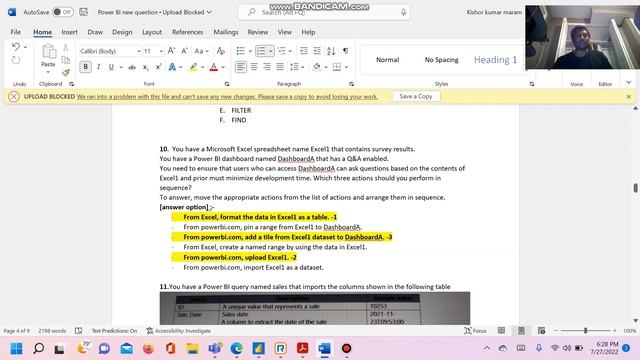Apply the No Spacing style
The width and height of the screenshot is (640, 360).
(441, 60)
